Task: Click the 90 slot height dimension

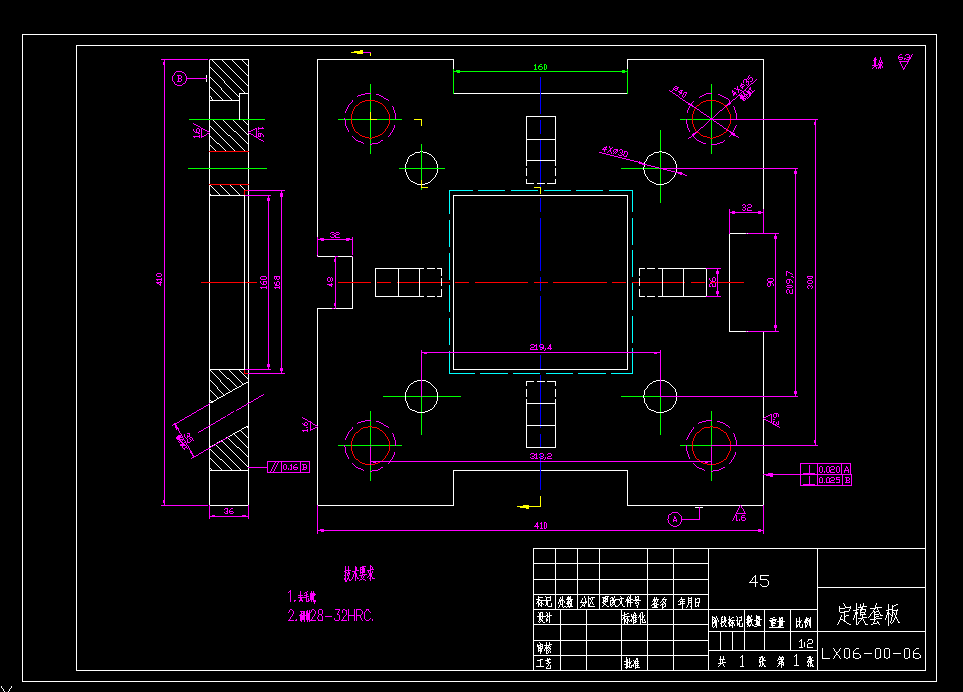Action: 770,282
